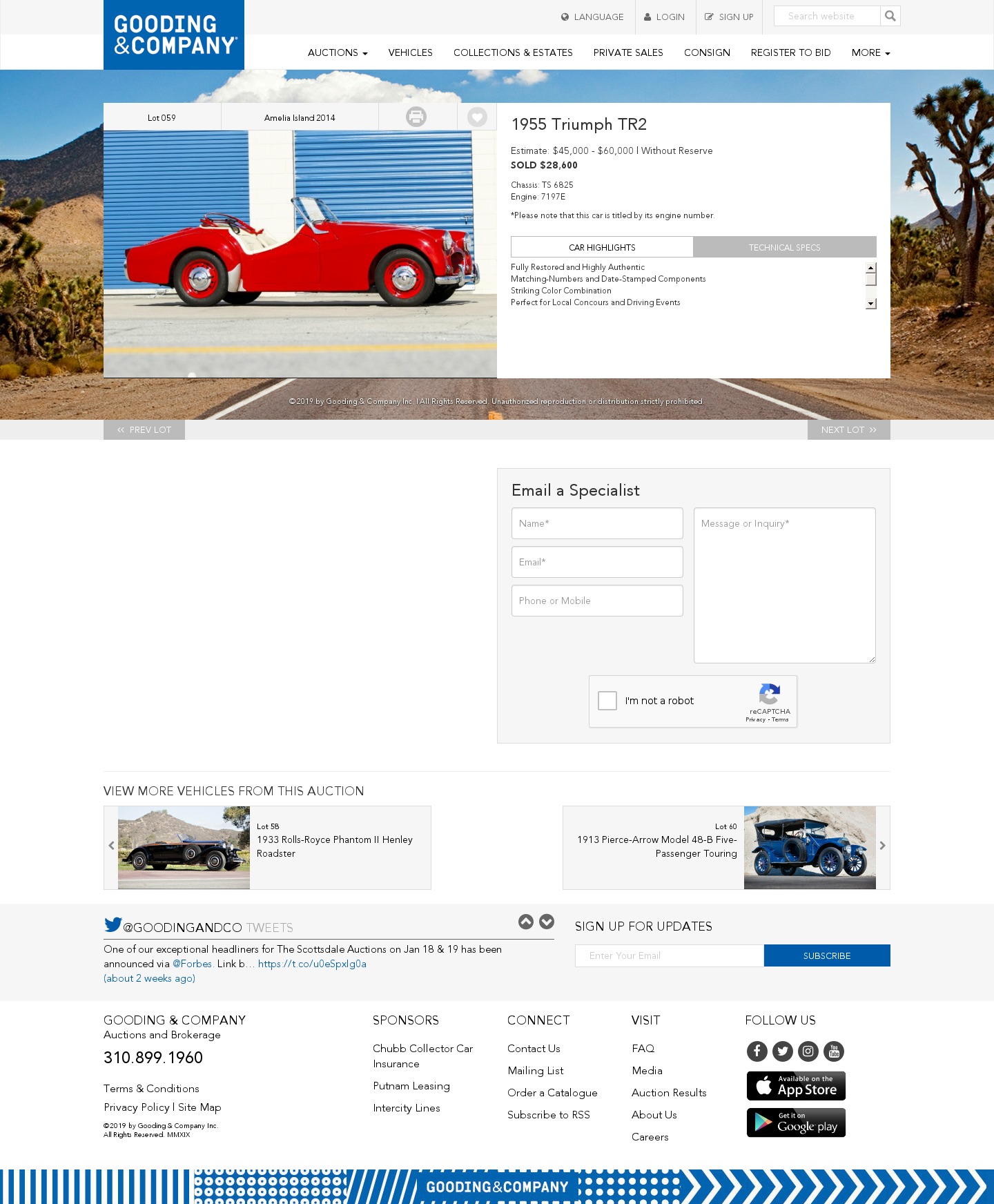Click the Message or Inquiry text area
Viewport: 994px width, 1204px height.
point(785,585)
